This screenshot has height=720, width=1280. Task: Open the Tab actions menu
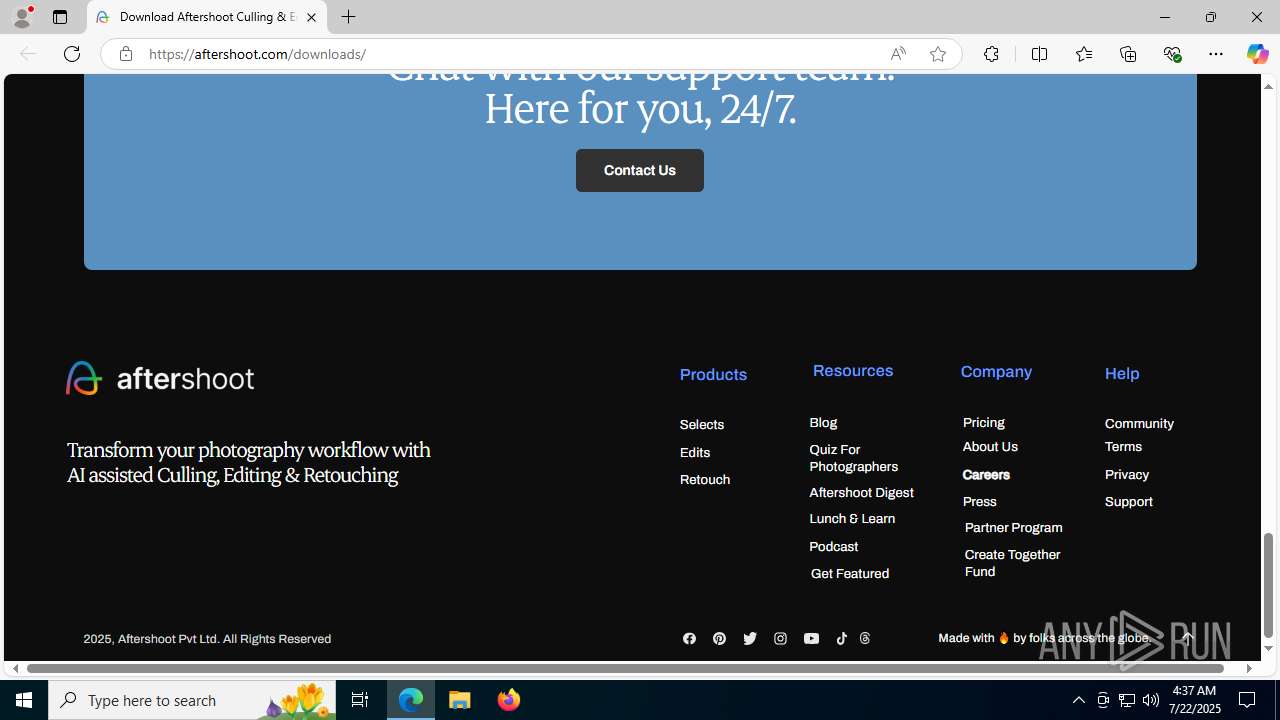click(60, 17)
